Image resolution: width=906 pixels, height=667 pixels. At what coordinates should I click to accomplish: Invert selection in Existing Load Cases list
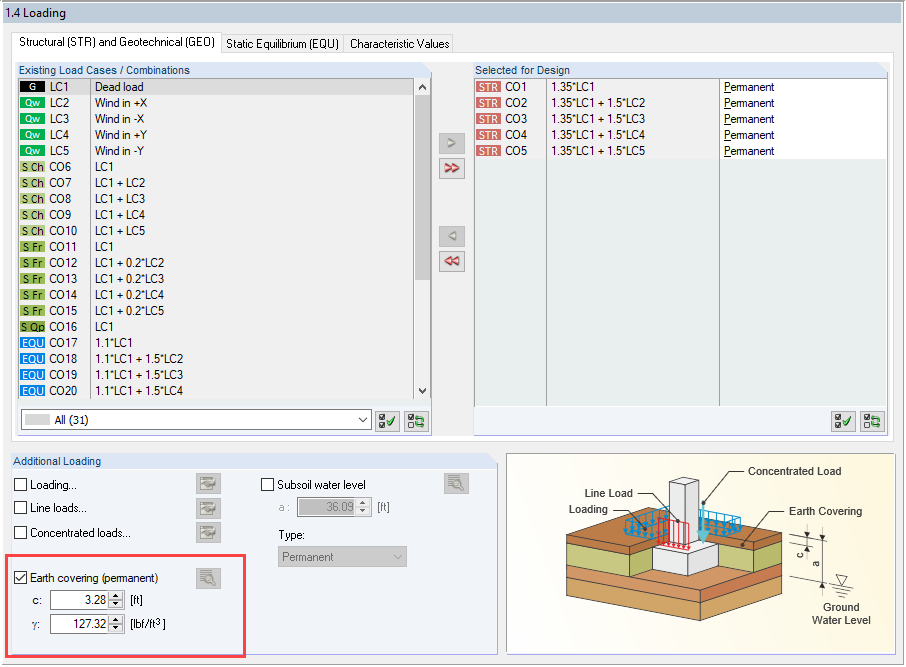coord(416,421)
